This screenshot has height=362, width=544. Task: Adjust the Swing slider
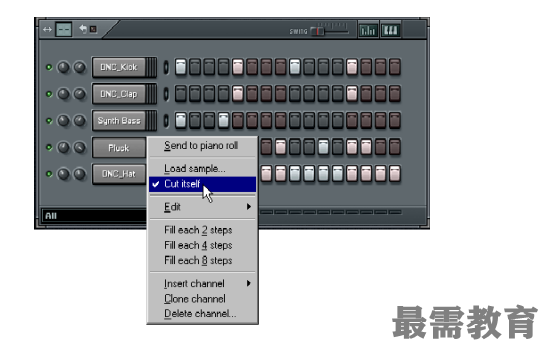coord(317,32)
